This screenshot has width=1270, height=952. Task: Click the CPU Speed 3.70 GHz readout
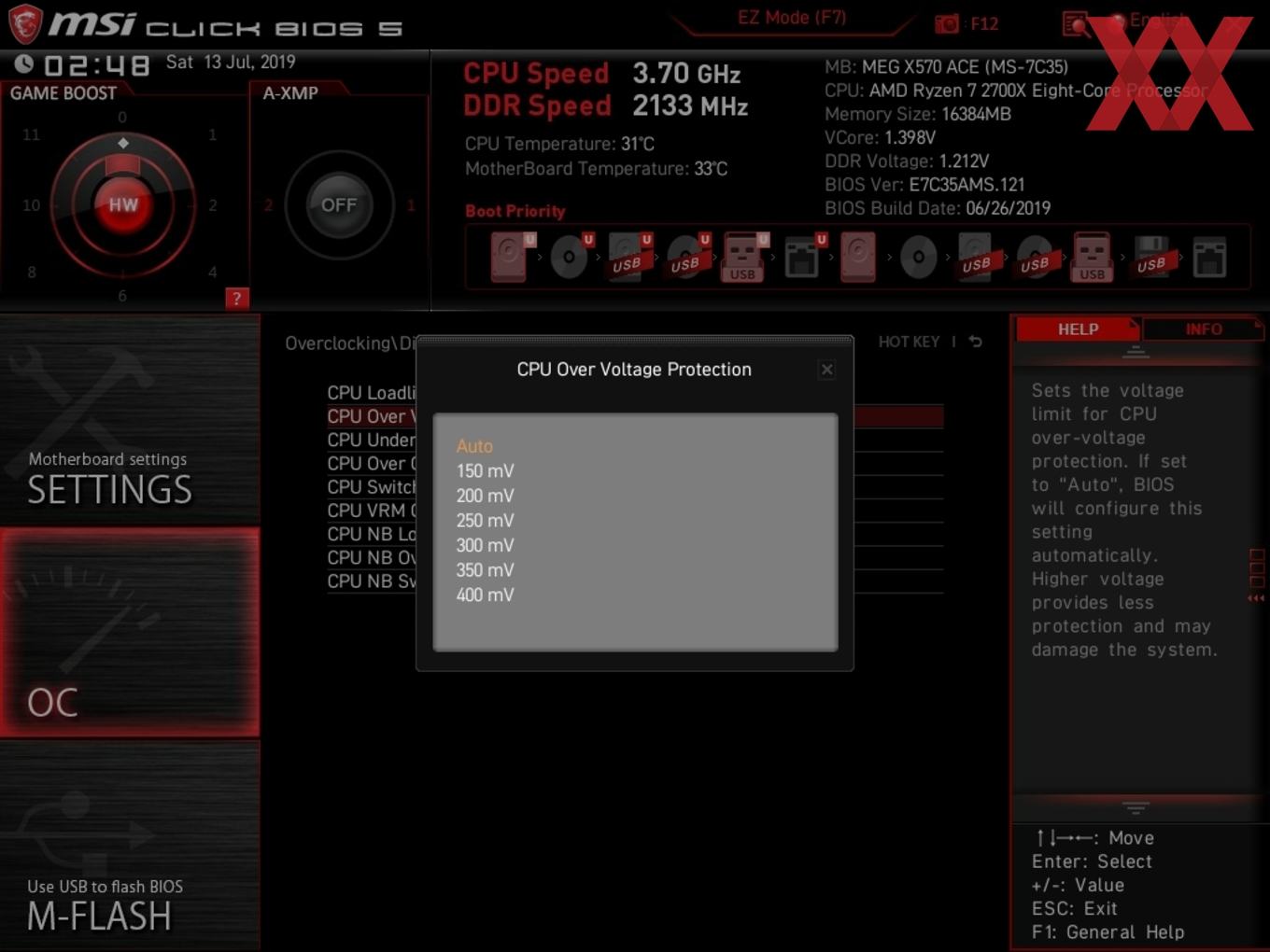[602, 73]
